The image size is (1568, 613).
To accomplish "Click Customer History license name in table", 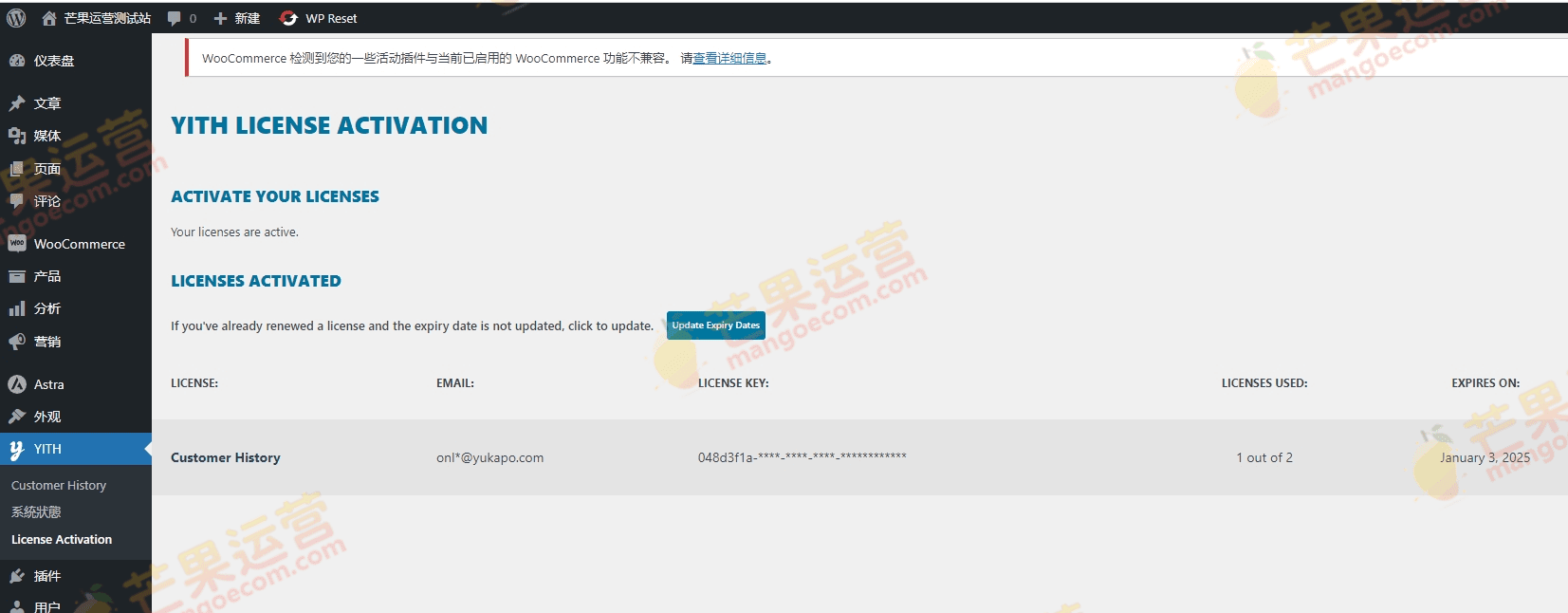I will (226, 457).
